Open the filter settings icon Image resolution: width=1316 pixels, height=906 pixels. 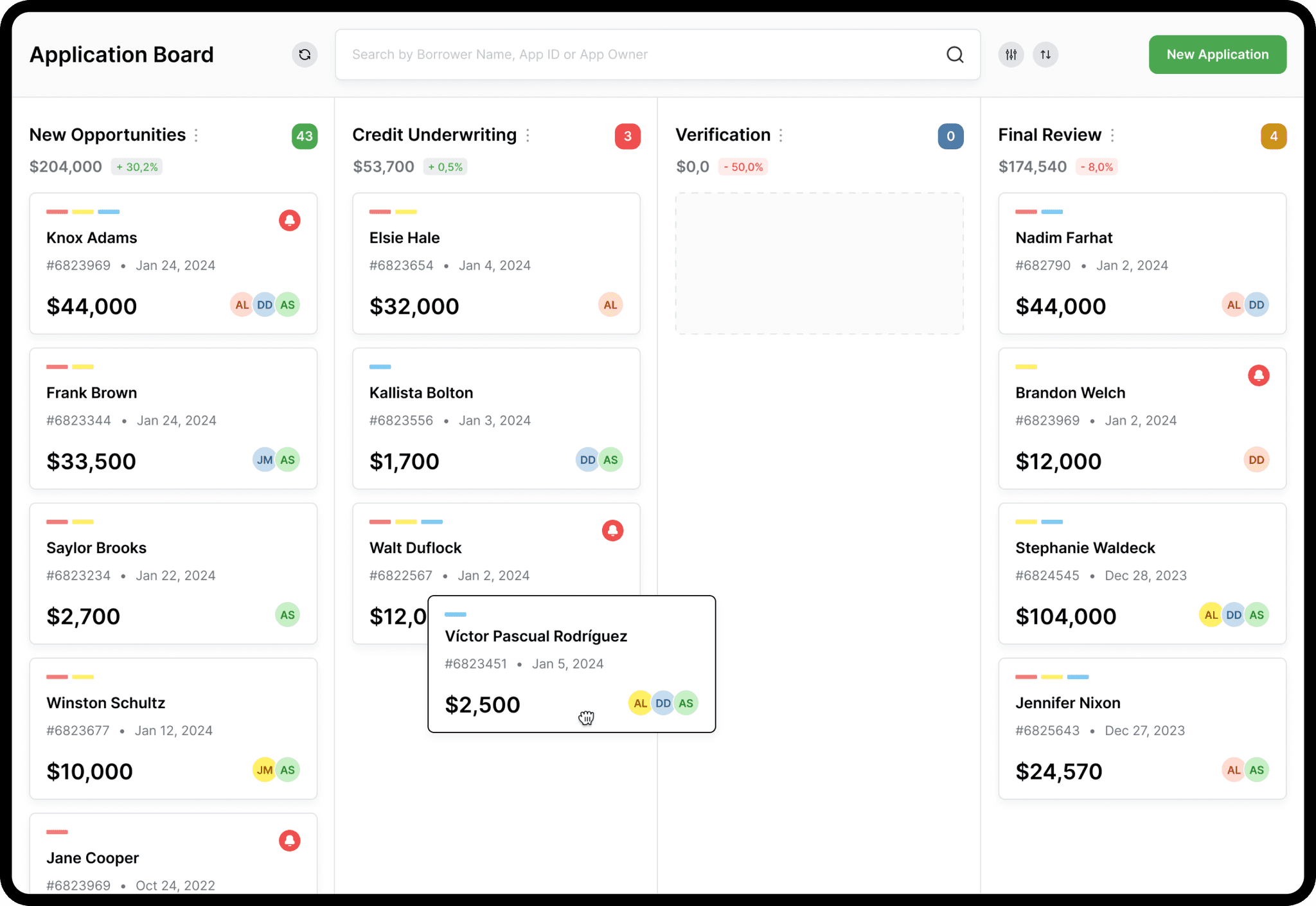pos(1011,55)
